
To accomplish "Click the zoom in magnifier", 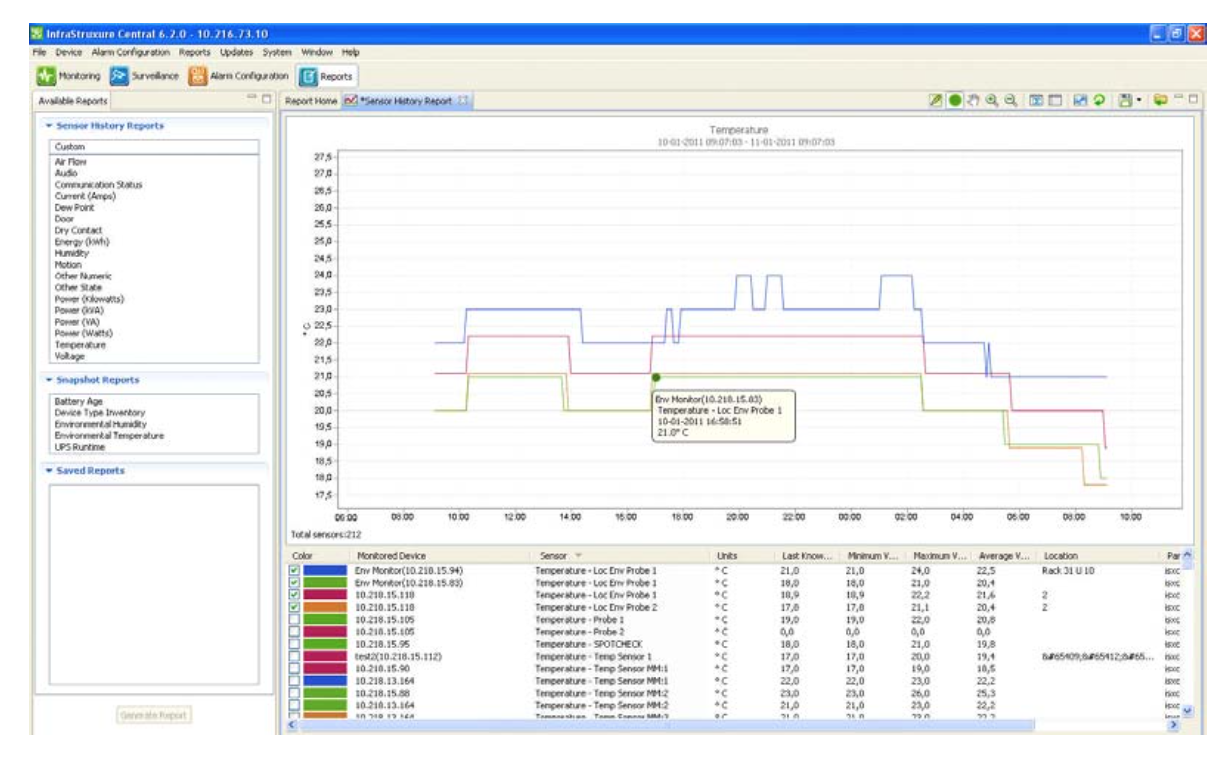I will [992, 101].
